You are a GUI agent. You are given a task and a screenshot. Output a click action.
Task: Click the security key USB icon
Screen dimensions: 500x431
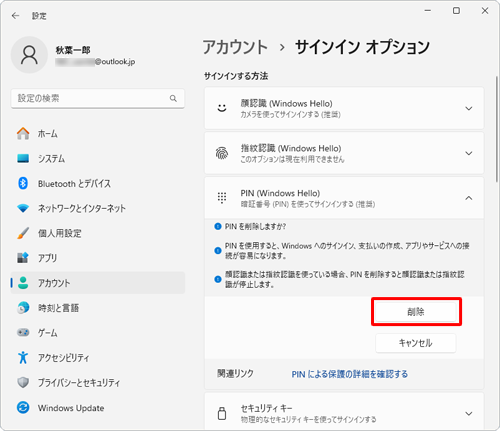coord(222,413)
